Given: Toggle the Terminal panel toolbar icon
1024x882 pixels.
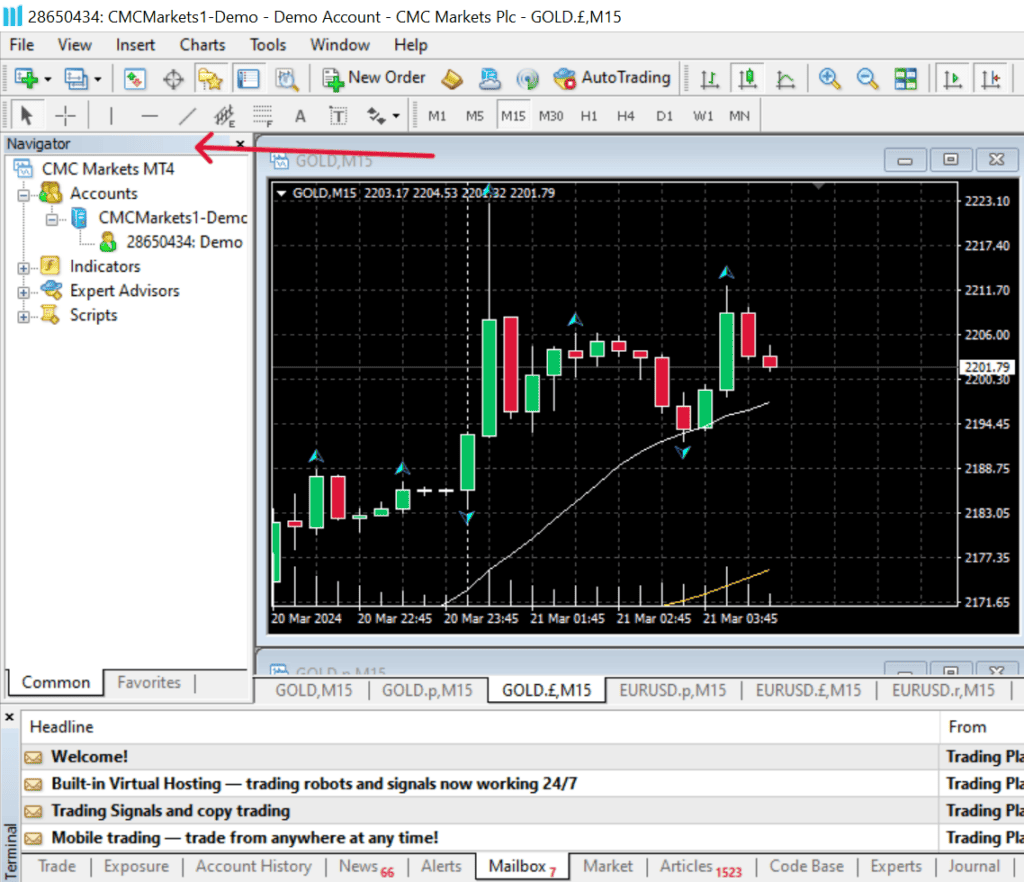Looking at the screenshot, I should click(248, 80).
